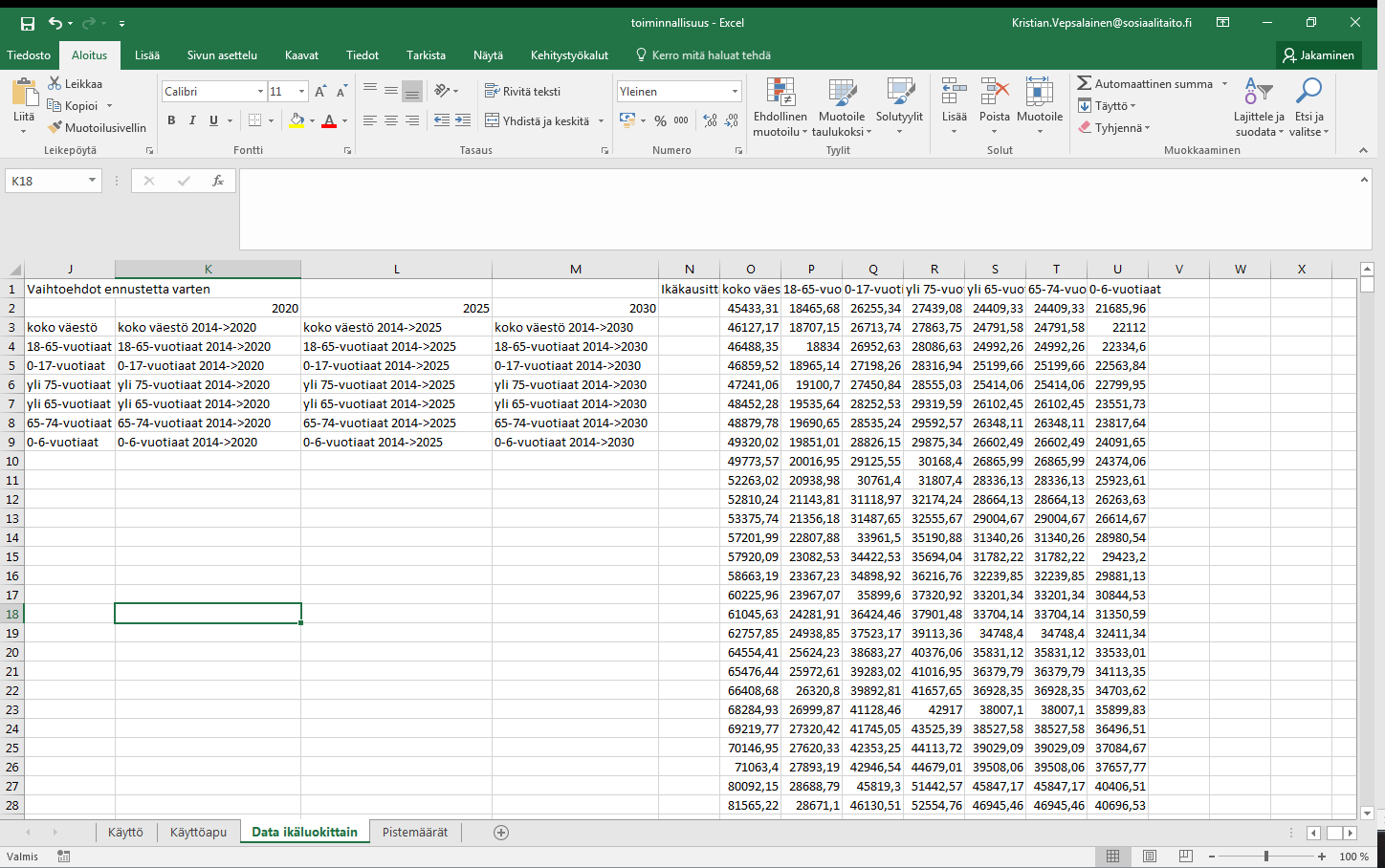Open Muotoile taulukoksi table formats
The width and height of the screenshot is (1385, 868).
842,107
